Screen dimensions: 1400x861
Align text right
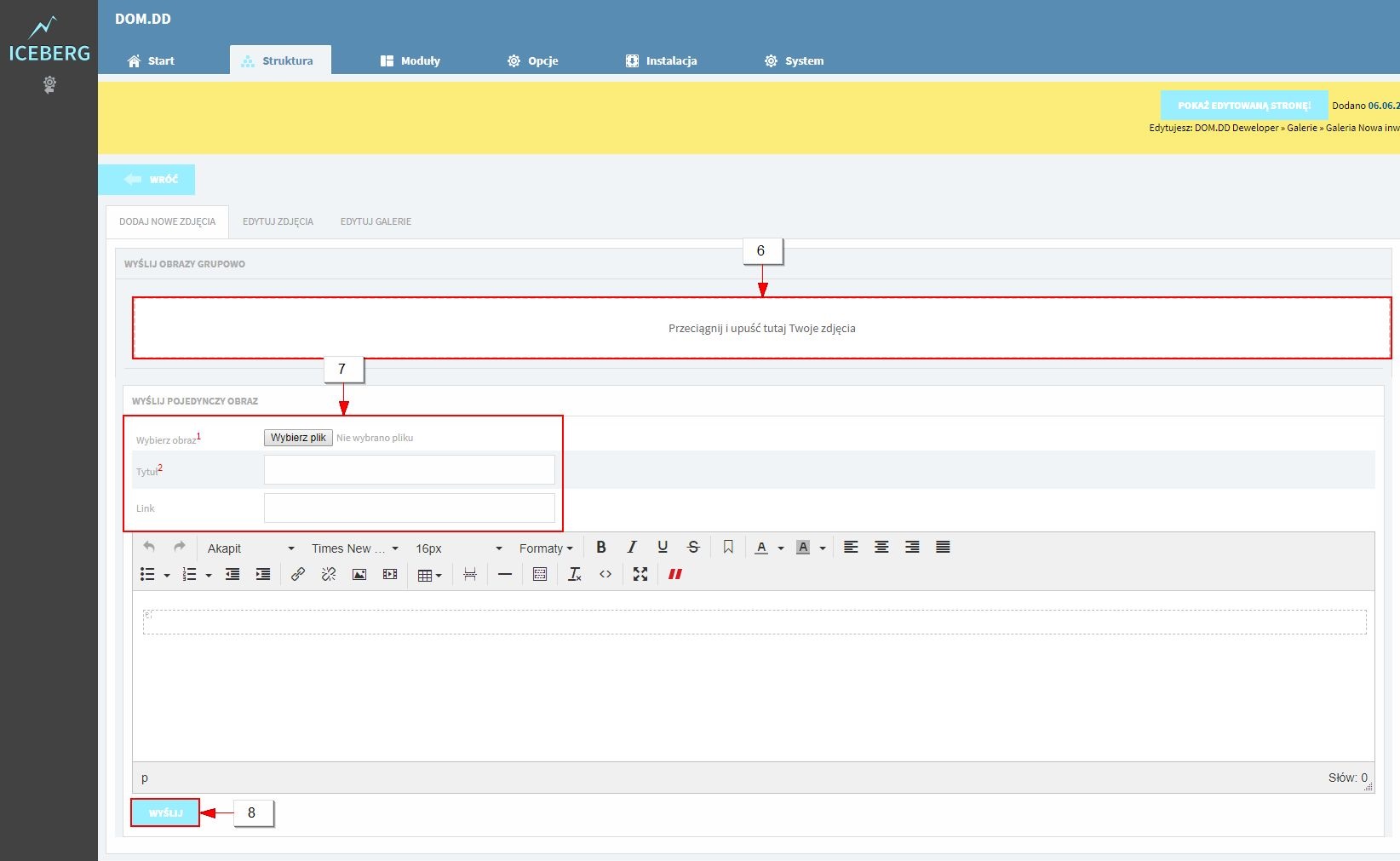(912, 548)
